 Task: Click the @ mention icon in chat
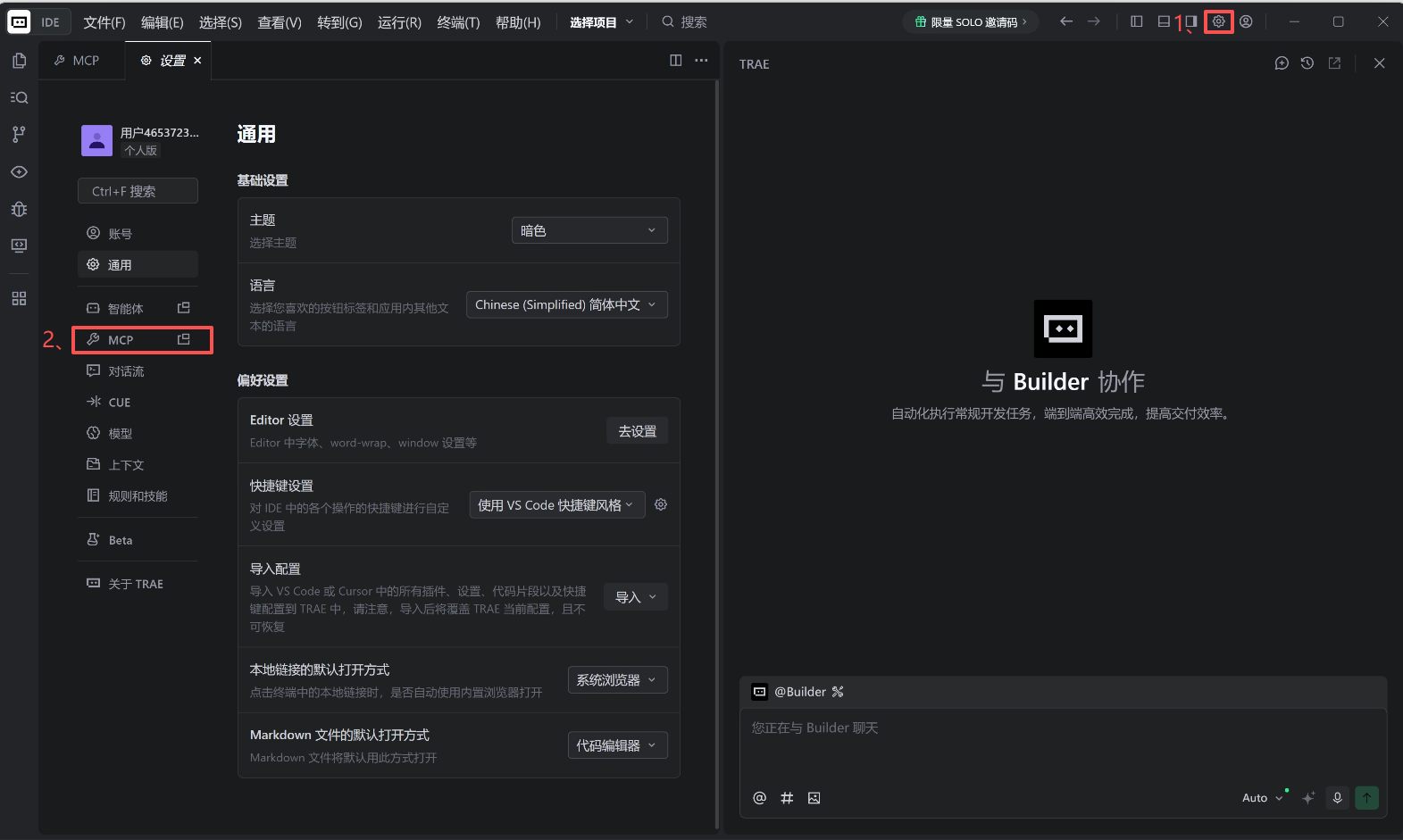(x=759, y=798)
